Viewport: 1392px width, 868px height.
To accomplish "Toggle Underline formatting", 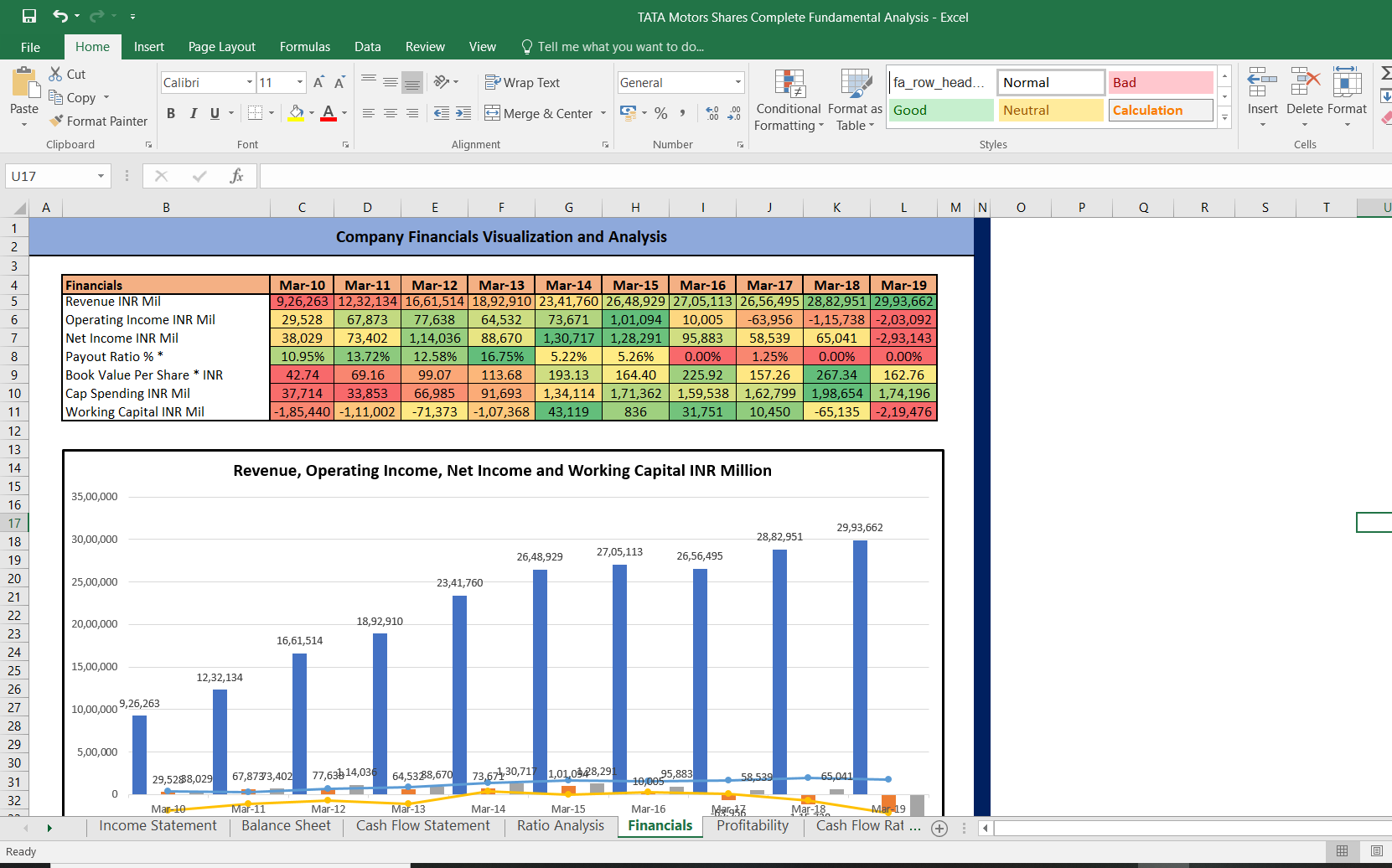I will point(215,113).
